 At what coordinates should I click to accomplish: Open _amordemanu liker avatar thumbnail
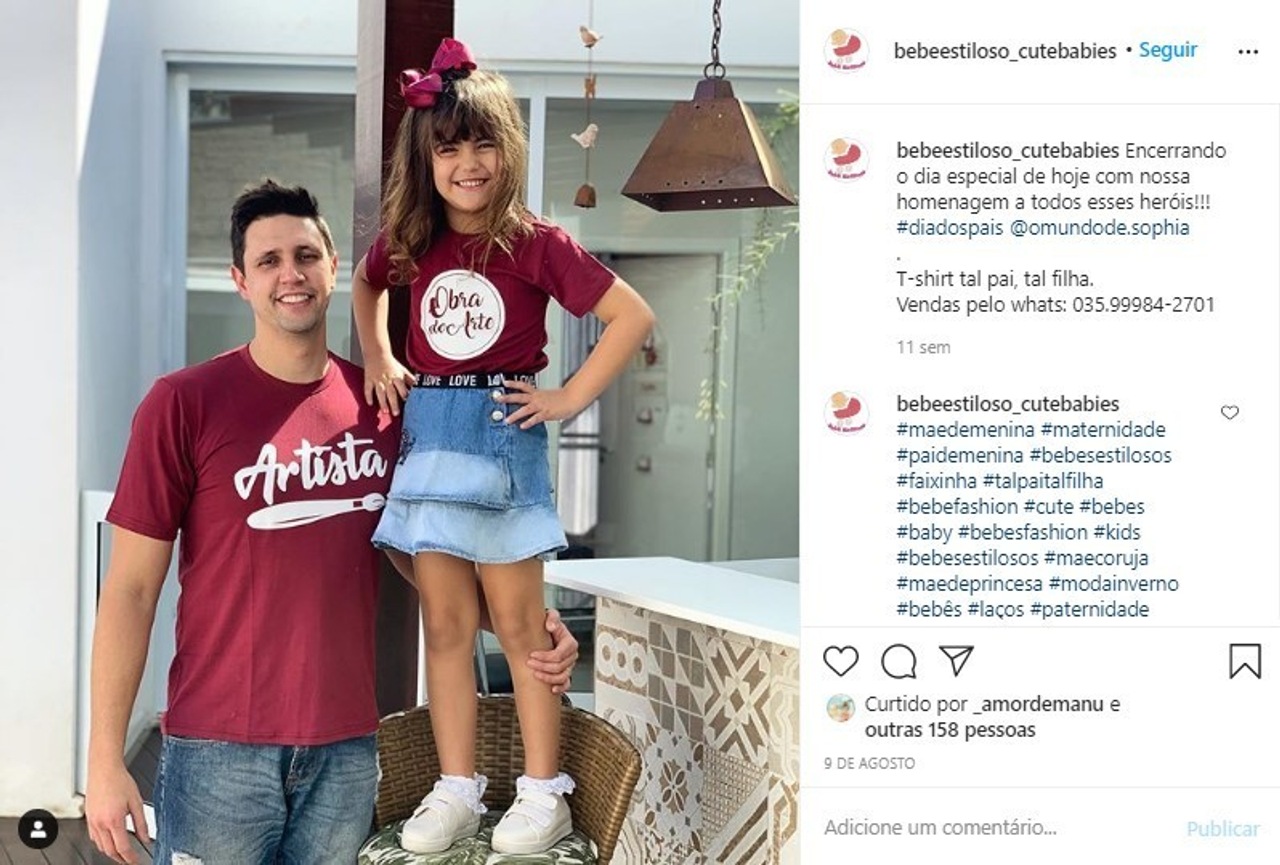[841, 707]
